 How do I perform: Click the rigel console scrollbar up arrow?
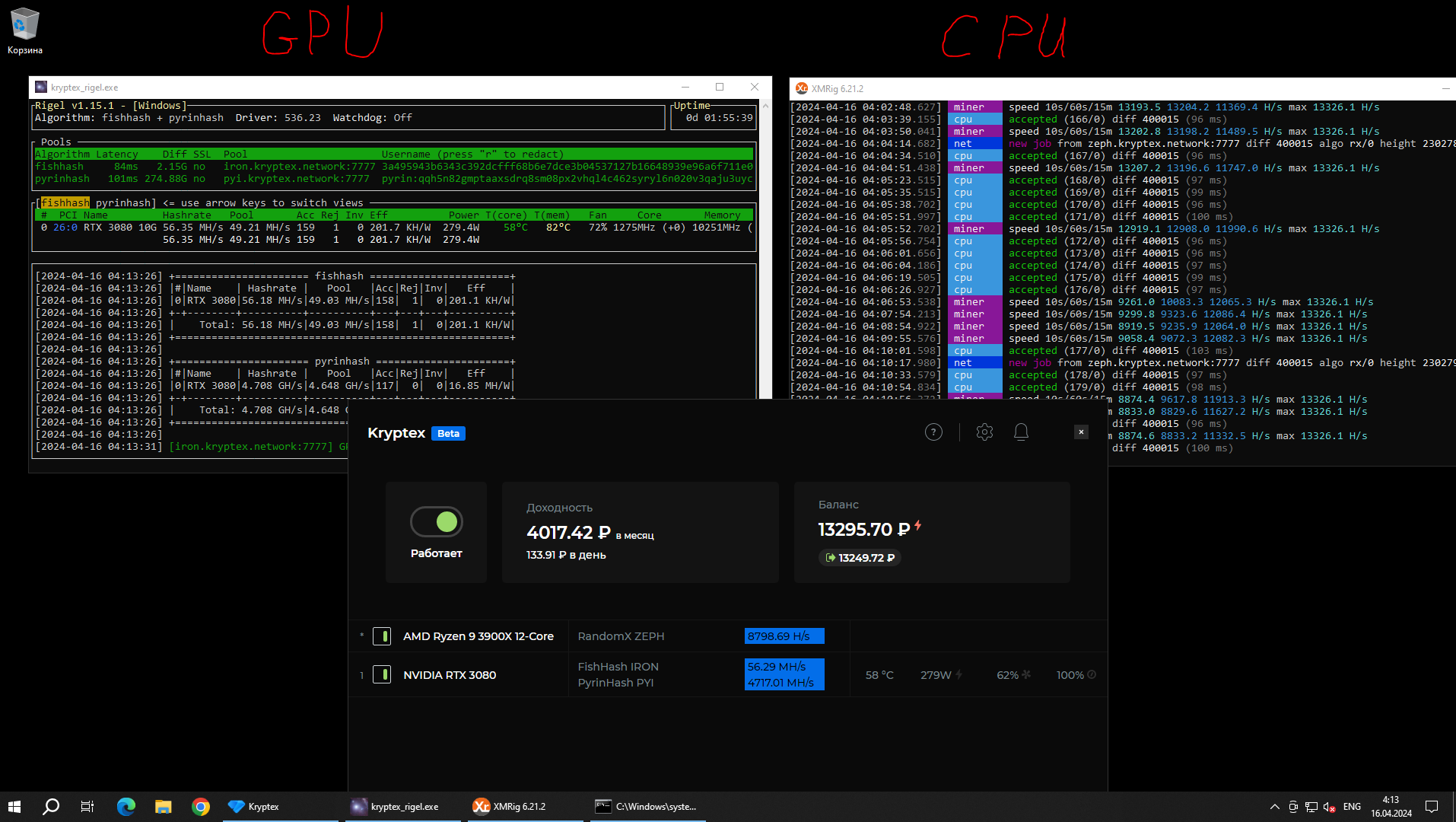(x=765, y=105)
